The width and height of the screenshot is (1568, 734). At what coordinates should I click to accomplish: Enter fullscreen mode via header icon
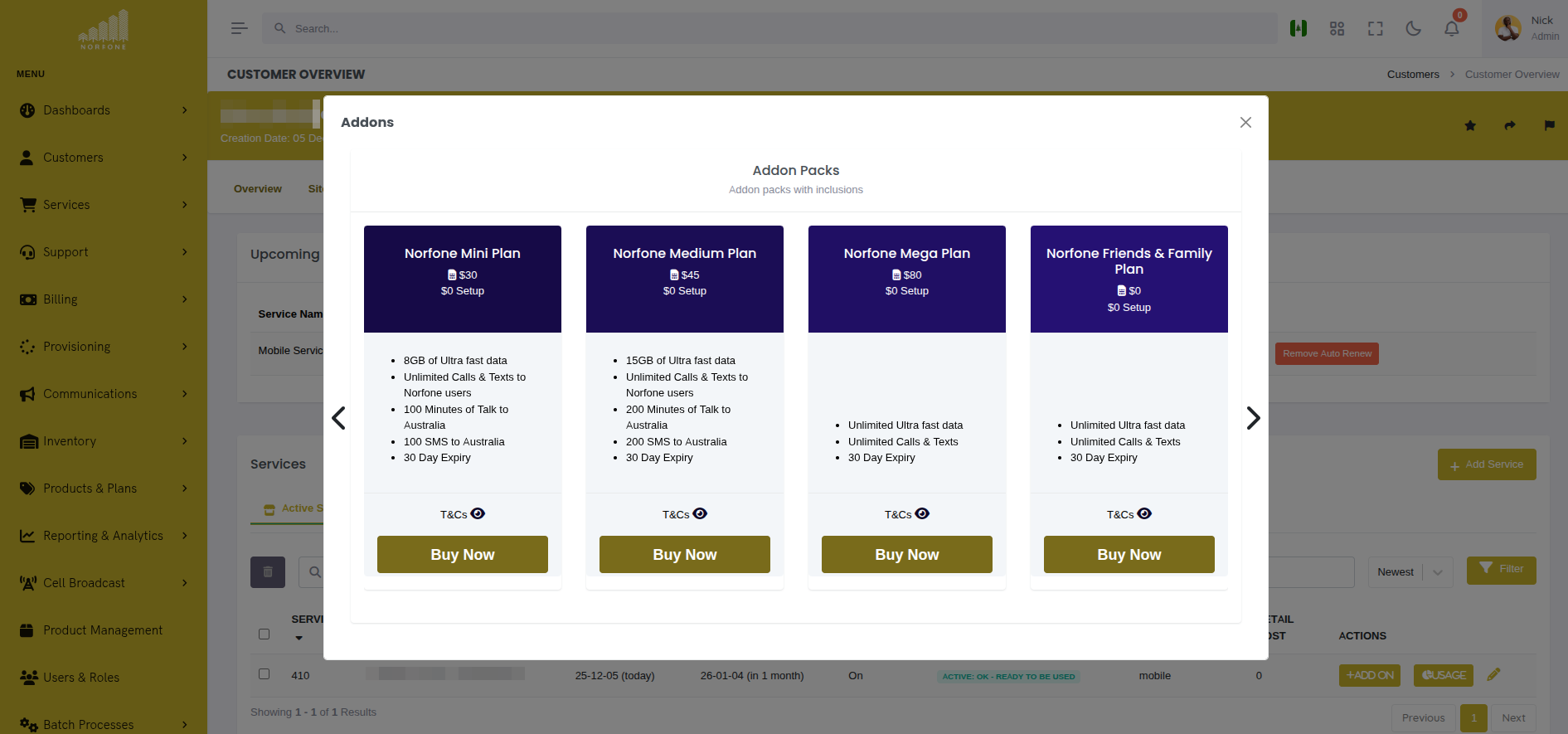(x=1375, y=29)
